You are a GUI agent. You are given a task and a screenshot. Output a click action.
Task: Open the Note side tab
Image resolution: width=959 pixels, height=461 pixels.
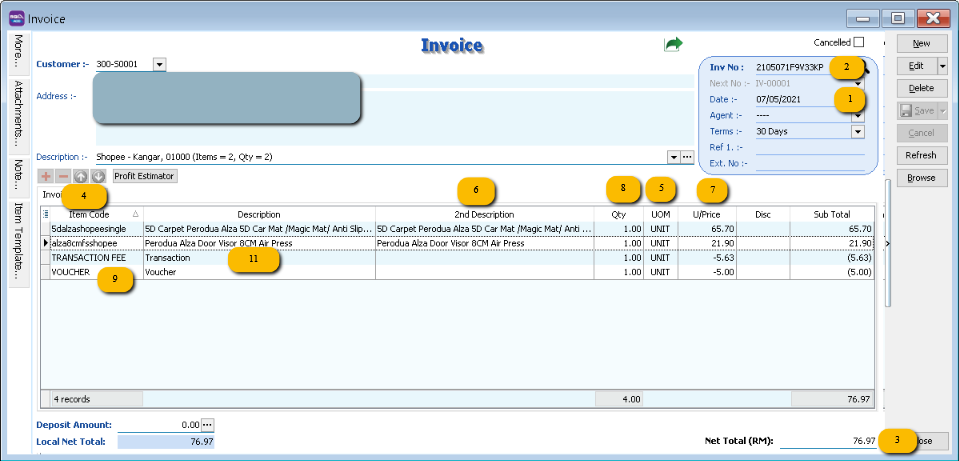18,173
